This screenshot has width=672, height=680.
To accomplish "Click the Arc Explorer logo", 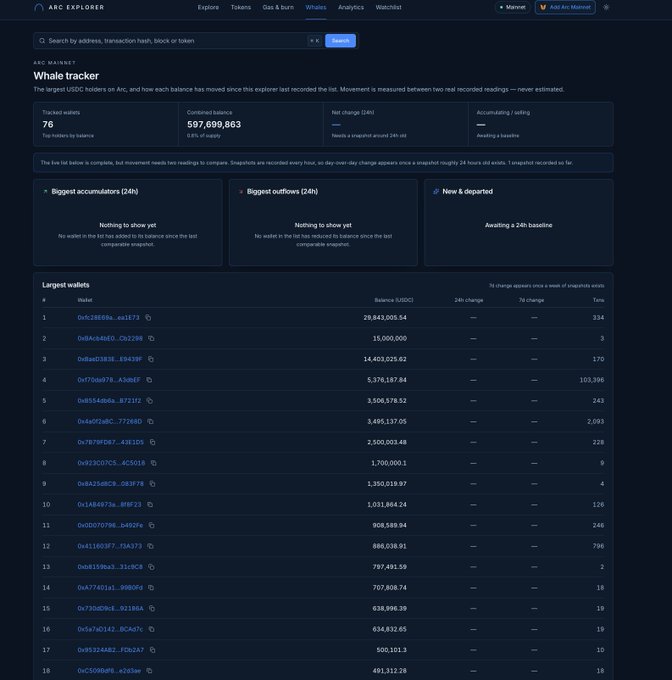I will pos(69,7).
